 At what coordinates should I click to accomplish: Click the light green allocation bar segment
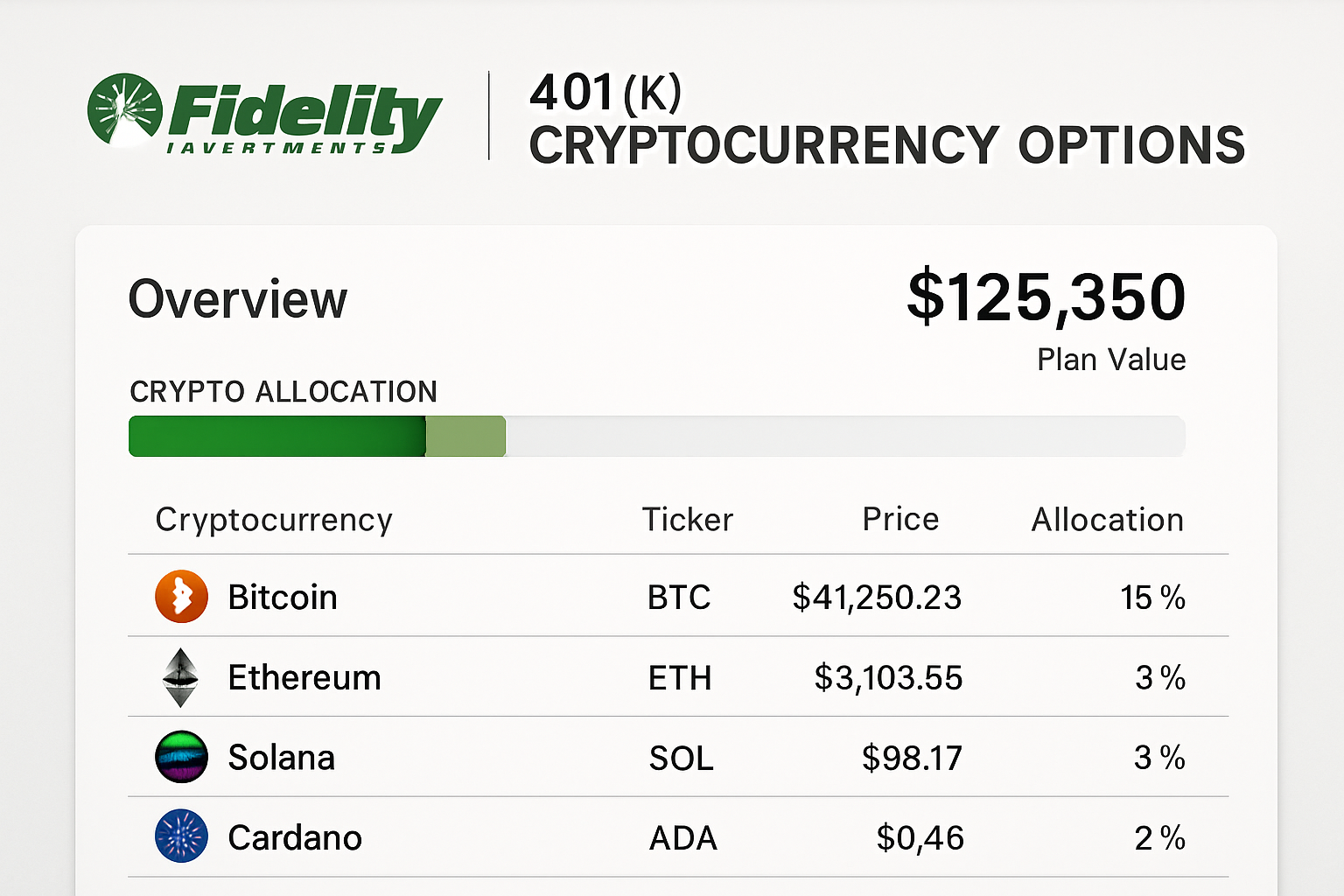(465, 437)
